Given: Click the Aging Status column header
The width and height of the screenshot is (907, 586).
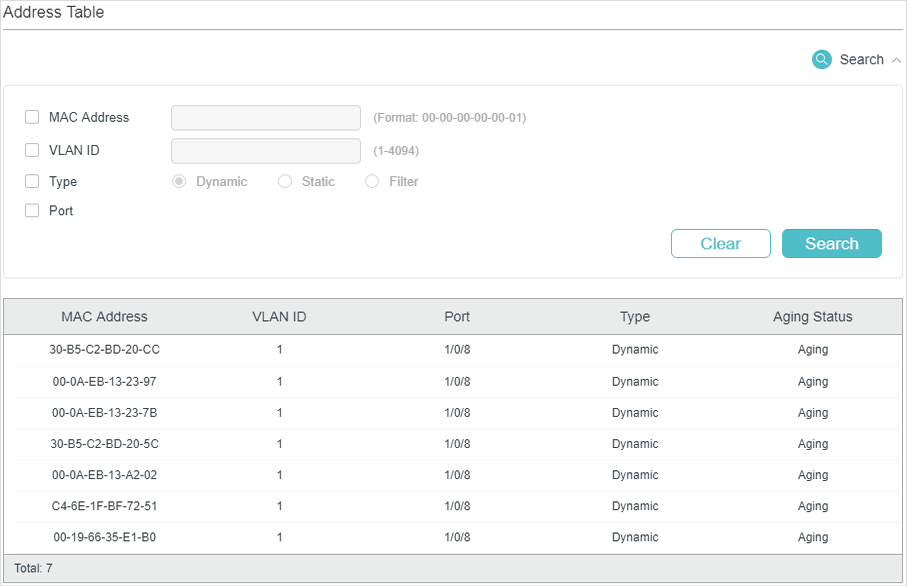Looking at the screenshot, I should (812, 317).
